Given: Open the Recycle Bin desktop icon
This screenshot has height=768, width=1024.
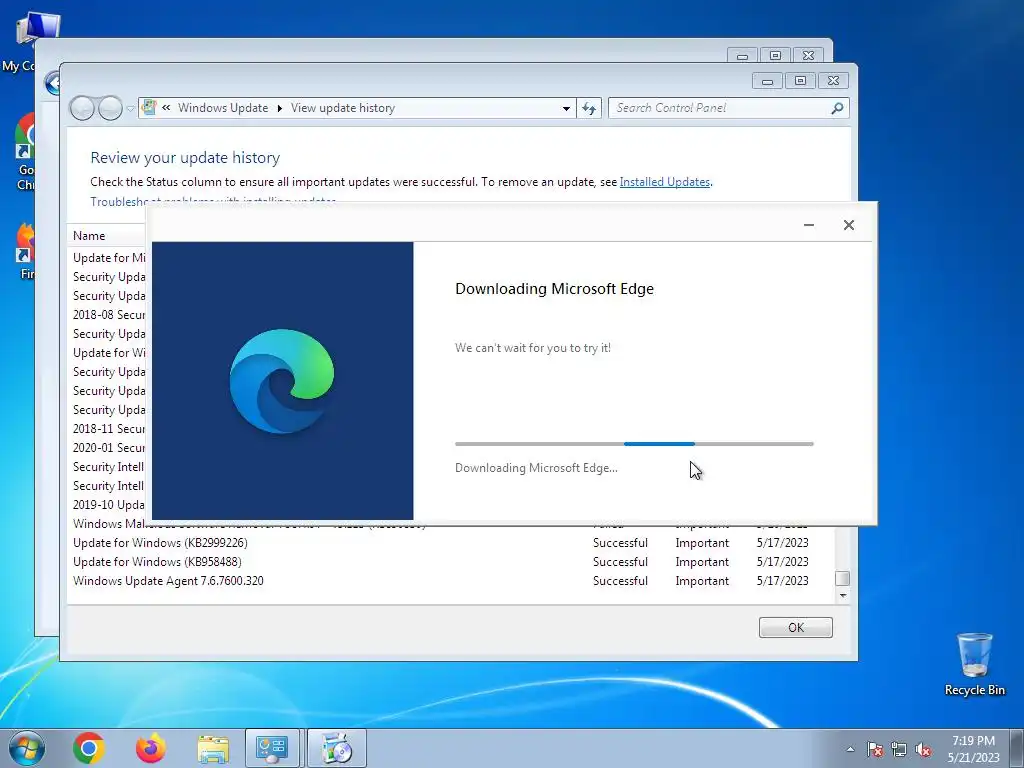Looking at the screenshot, I should tap(974, 664).
